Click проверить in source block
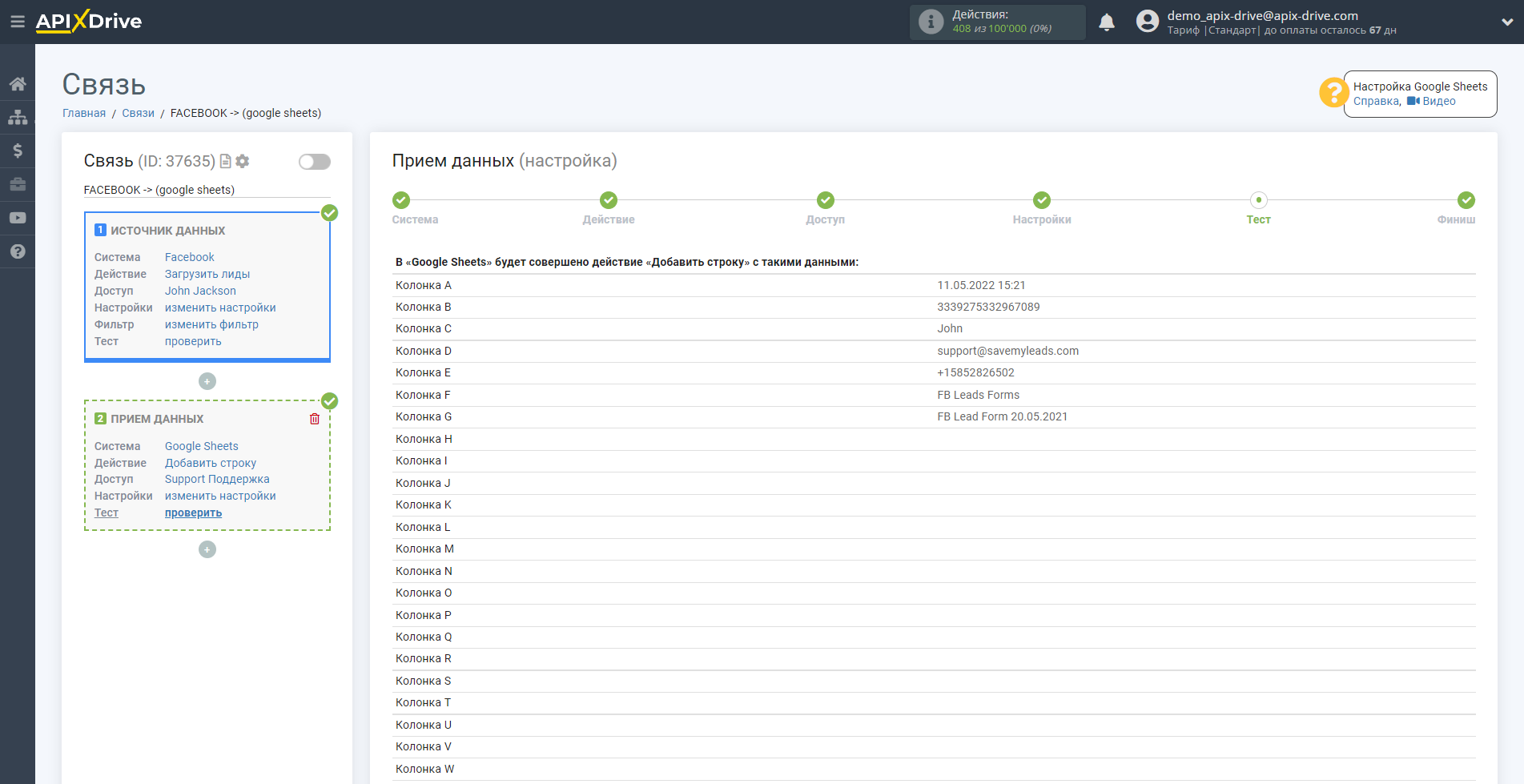This screenshot has width=1524, height=784. tap(193, 341)
